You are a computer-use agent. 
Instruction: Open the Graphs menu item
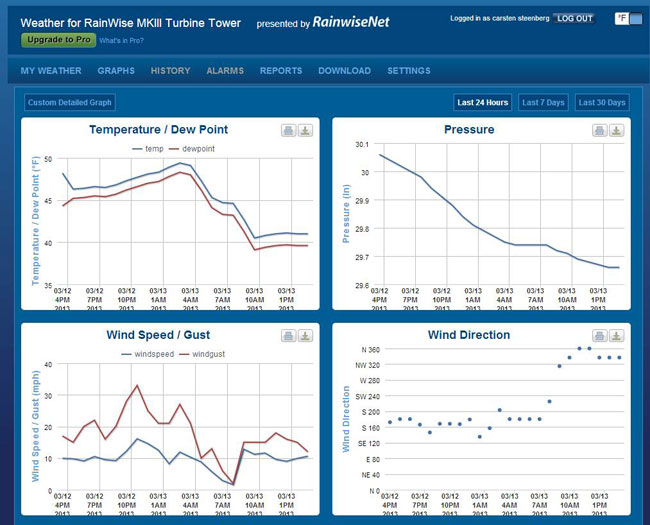[116, 71]
